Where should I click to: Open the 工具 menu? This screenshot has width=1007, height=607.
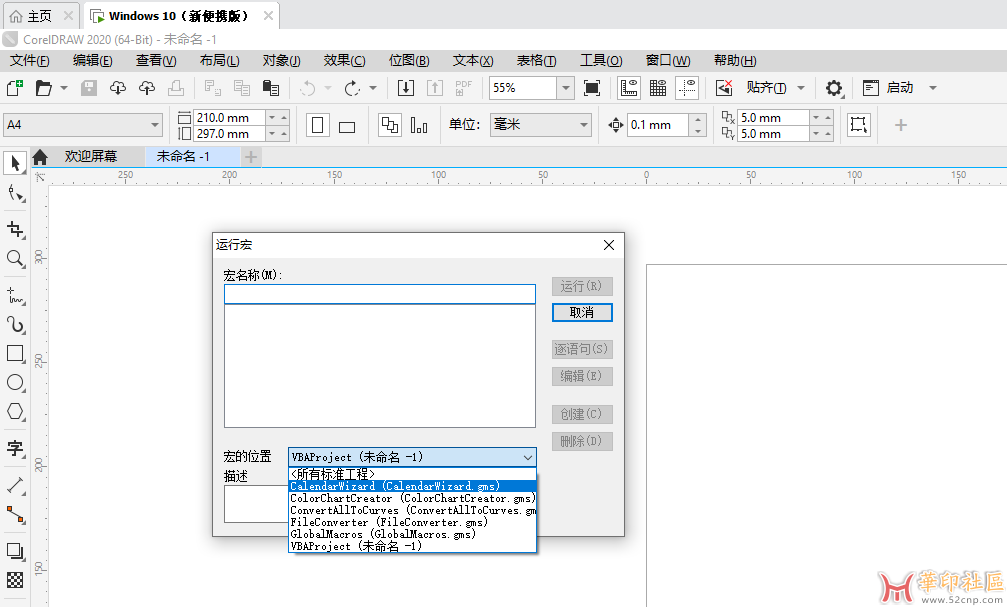click(x=601, y=61)
